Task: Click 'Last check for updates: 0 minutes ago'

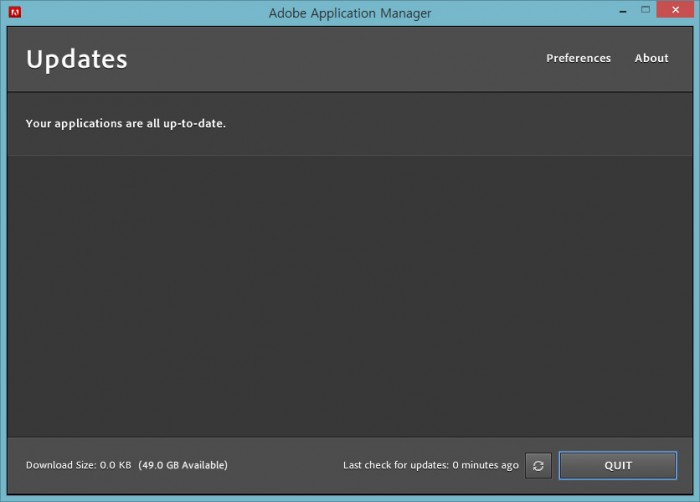Action: pyautogui.click(x=431, y=465)
